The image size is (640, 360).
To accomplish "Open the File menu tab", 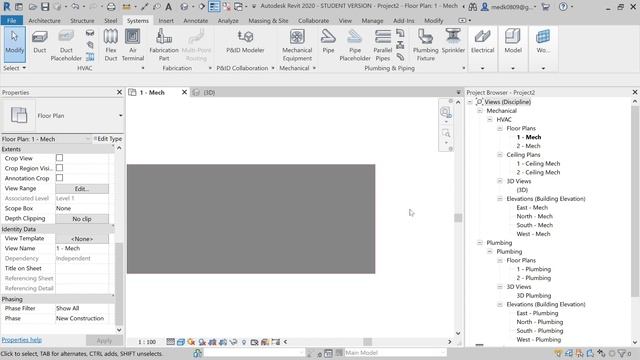I will click(x=11, y=20).
